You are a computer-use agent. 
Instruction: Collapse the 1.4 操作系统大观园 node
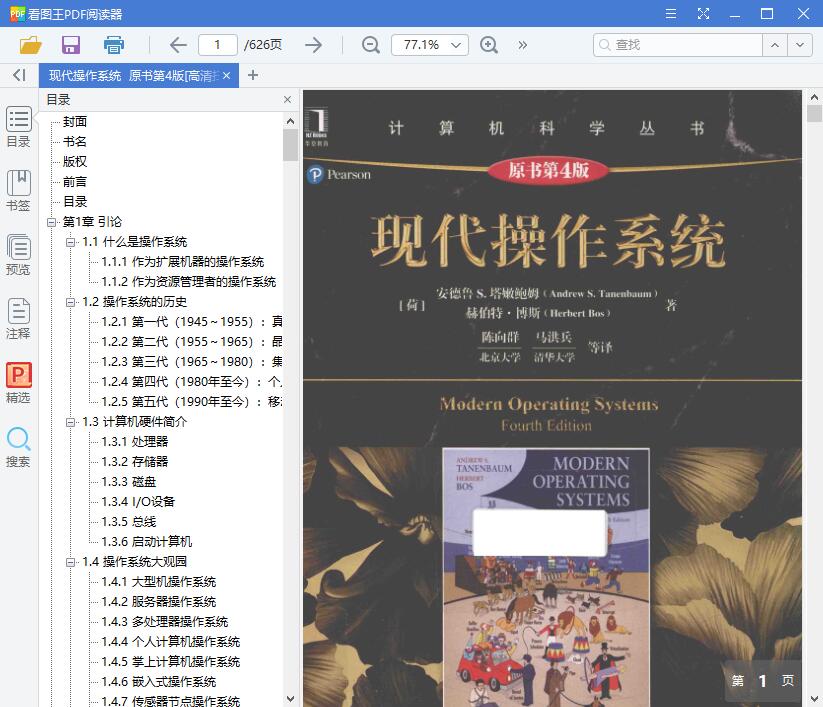pos(70,562)
